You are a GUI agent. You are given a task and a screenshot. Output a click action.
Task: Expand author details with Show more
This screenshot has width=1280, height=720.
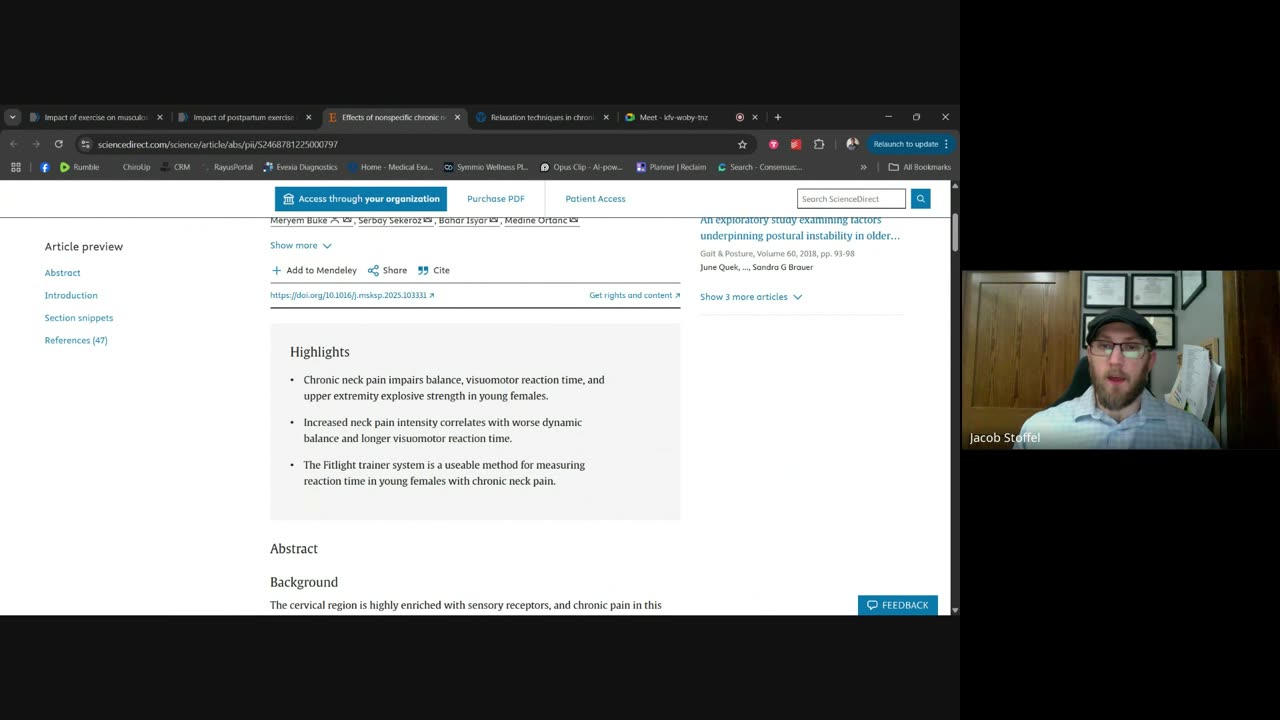tap(300, 245)
